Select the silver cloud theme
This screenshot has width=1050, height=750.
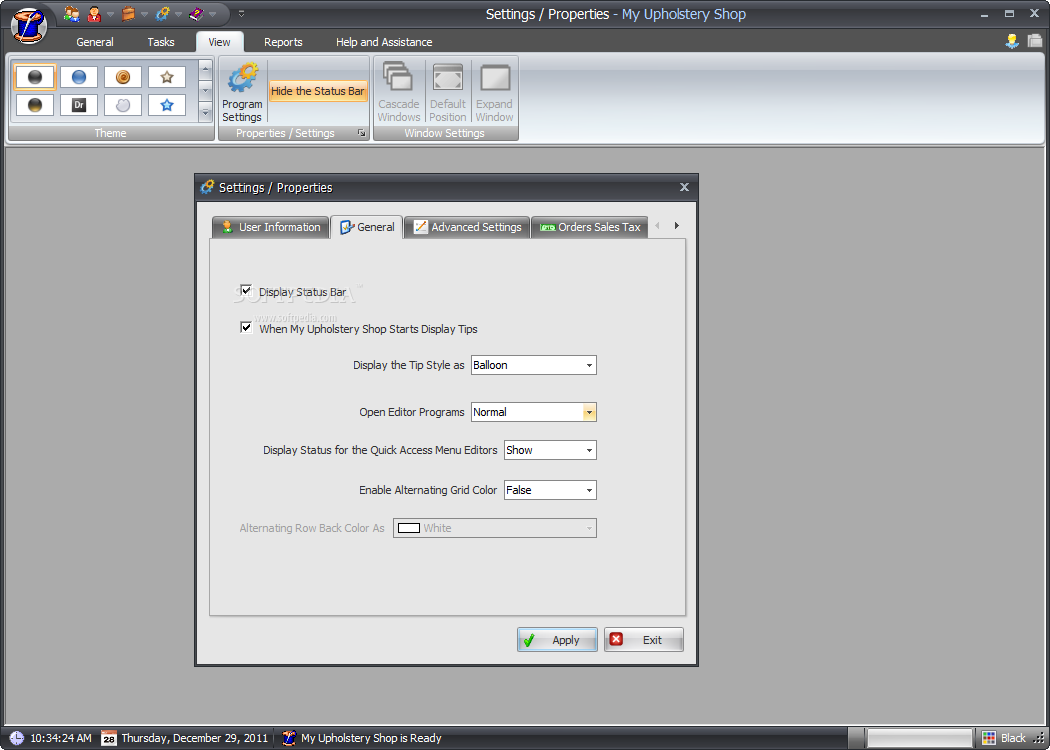point(123,105)
